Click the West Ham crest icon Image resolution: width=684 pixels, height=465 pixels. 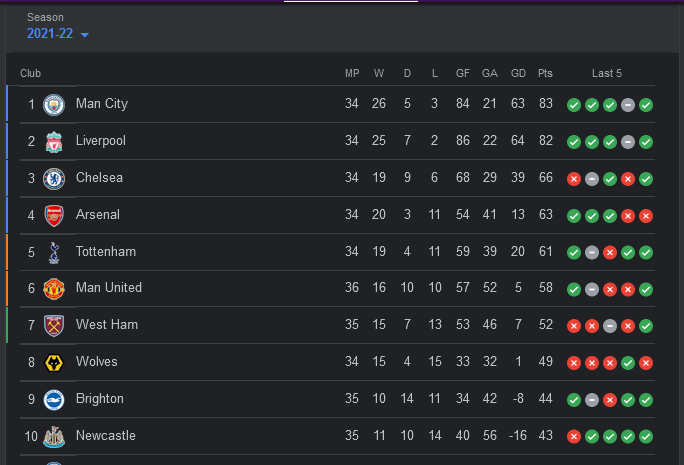tap(54, 326)
